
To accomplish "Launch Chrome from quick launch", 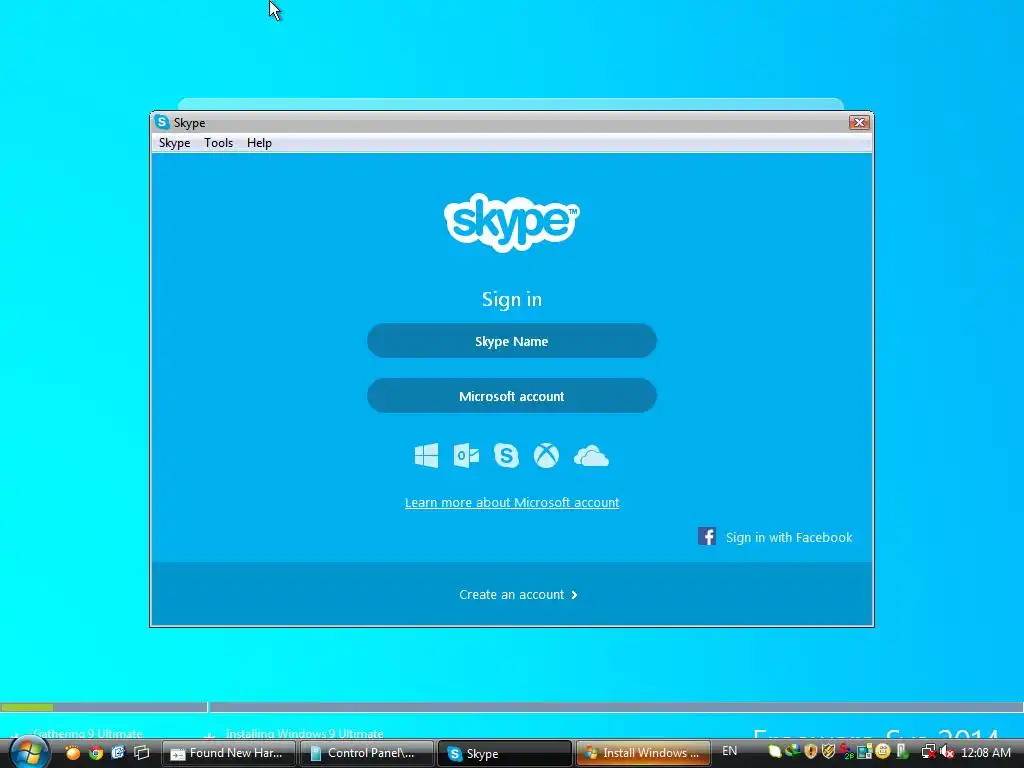I will [x=96, y=753].
